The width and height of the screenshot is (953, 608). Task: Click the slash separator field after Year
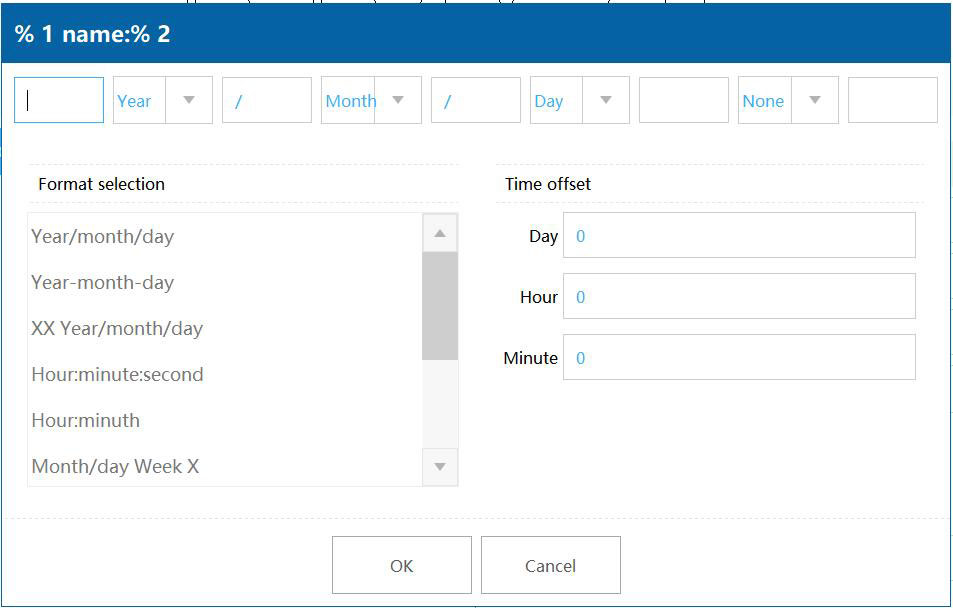(x=267, y=100)
